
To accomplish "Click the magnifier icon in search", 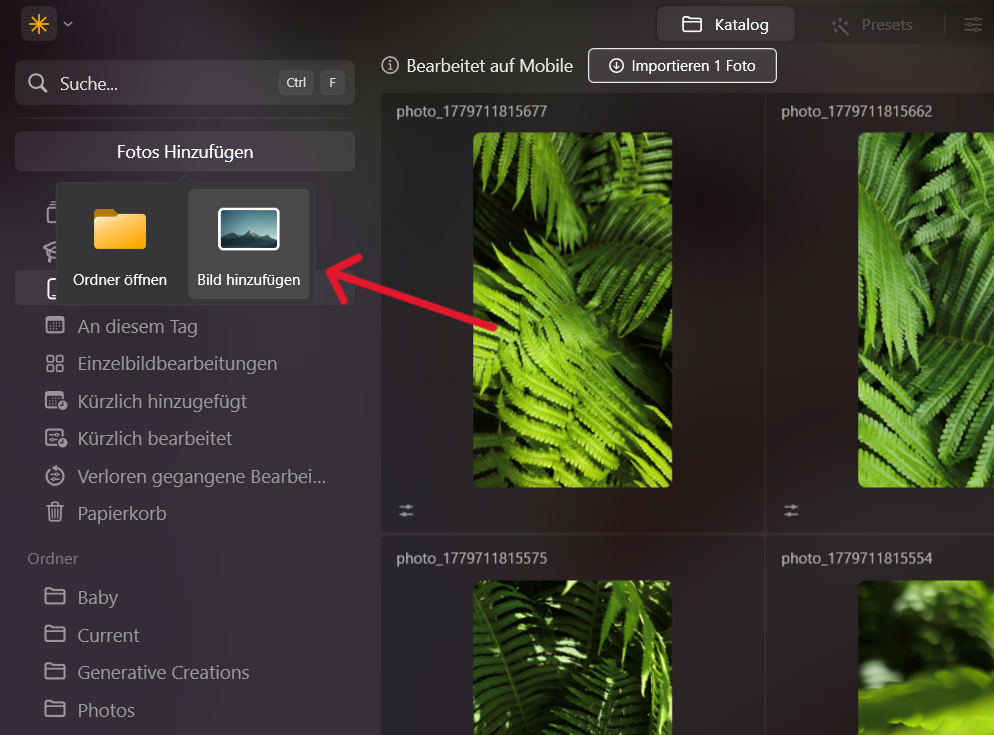I will tap(37, 83).
